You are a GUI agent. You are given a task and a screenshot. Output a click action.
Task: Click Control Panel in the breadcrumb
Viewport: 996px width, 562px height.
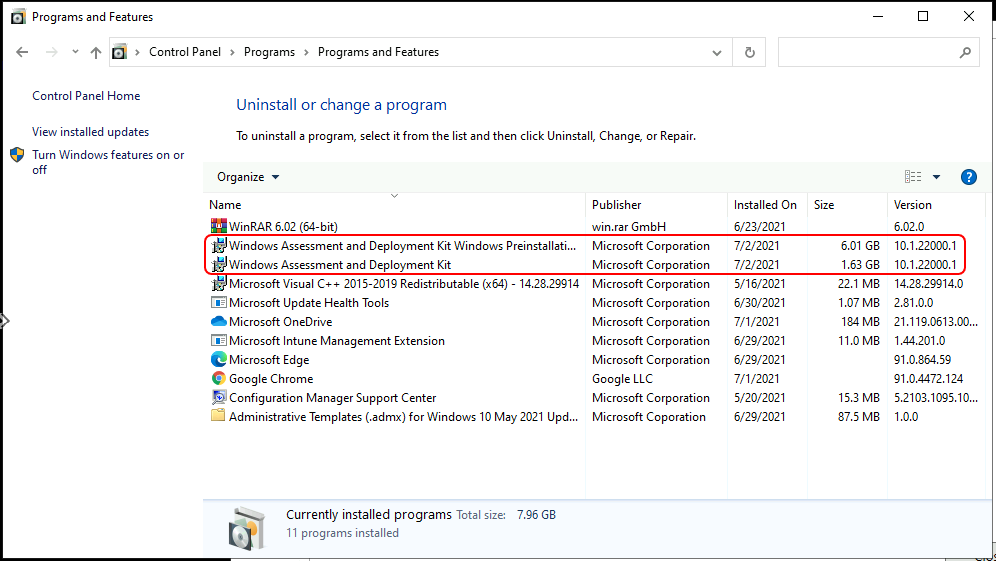pos(185,52)
